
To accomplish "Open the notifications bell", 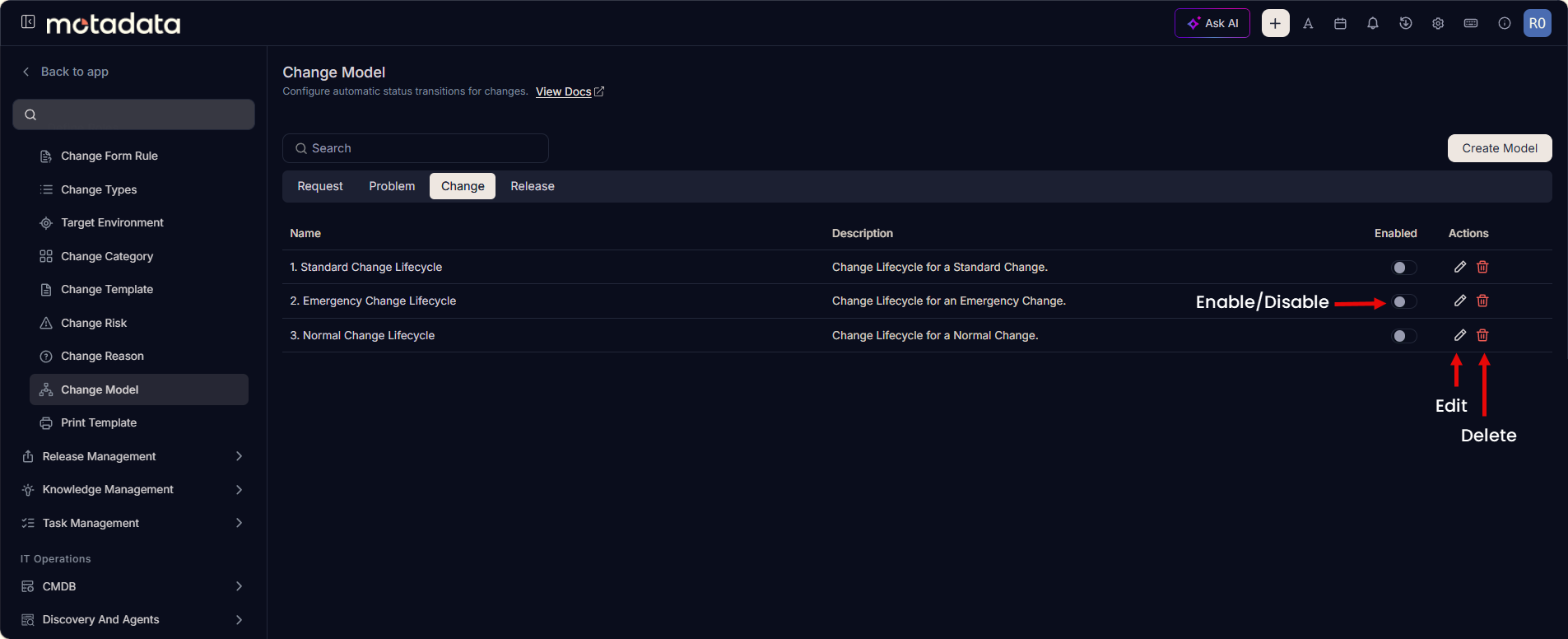I will coord(1373,23).
